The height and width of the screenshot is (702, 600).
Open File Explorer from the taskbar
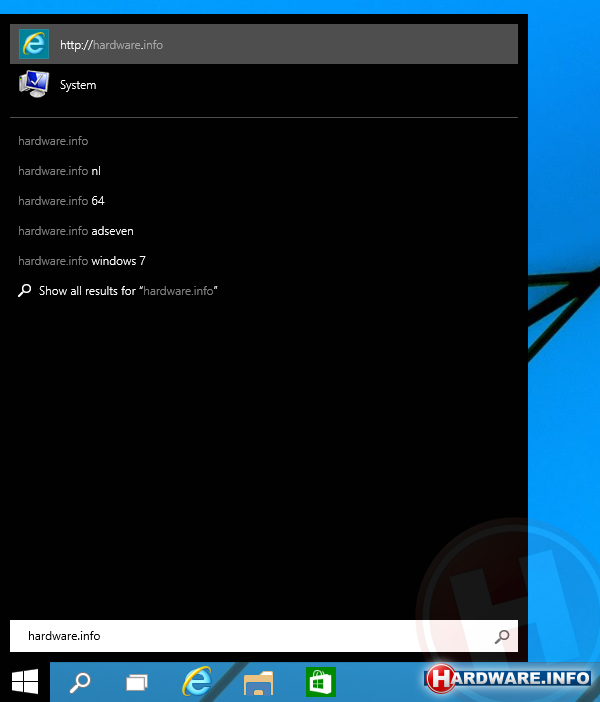pyautogui.click(x=258, y=683)
